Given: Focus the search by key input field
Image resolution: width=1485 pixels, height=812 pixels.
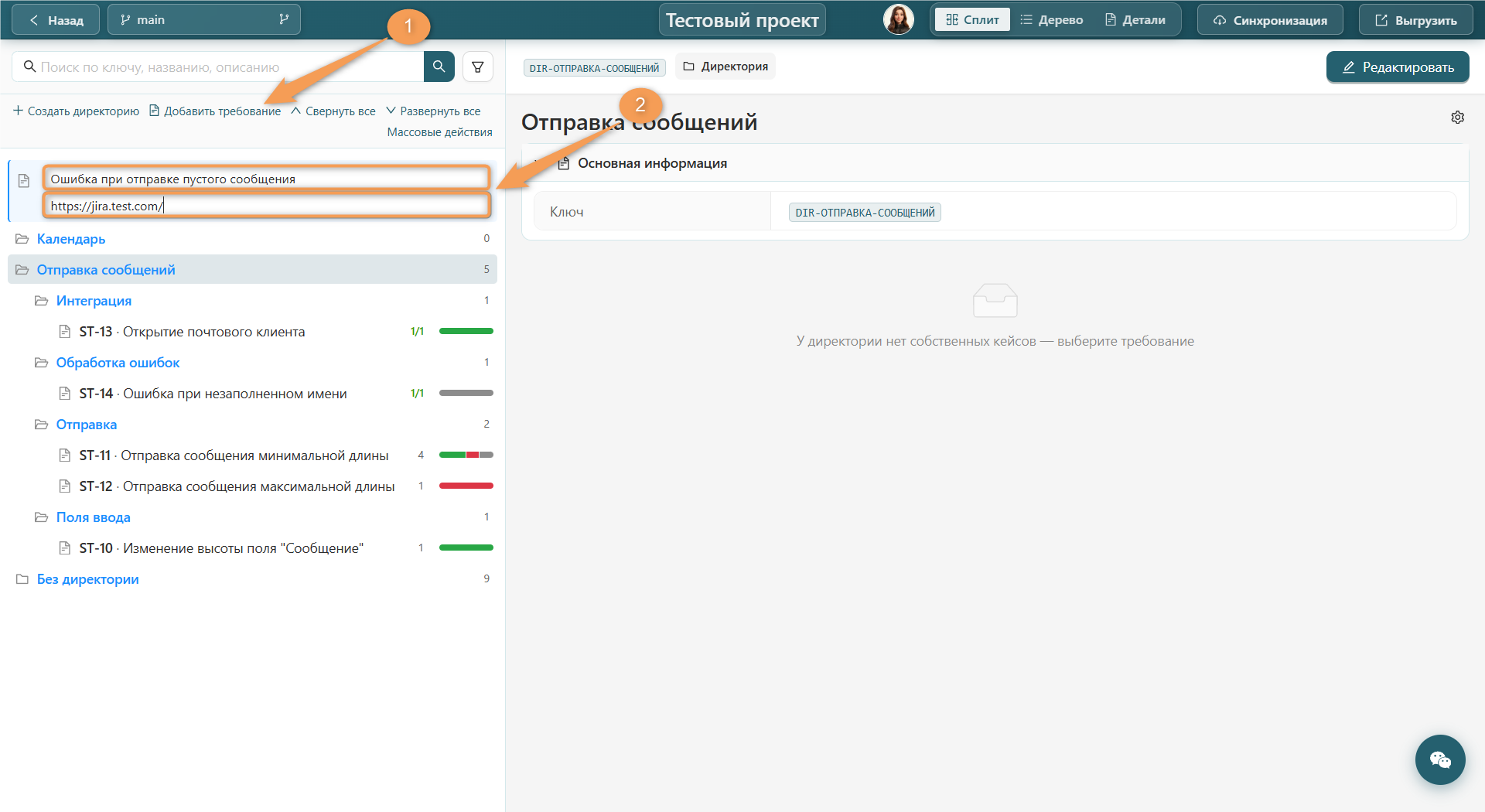Looking at the screenshot, I should [218, 67].
